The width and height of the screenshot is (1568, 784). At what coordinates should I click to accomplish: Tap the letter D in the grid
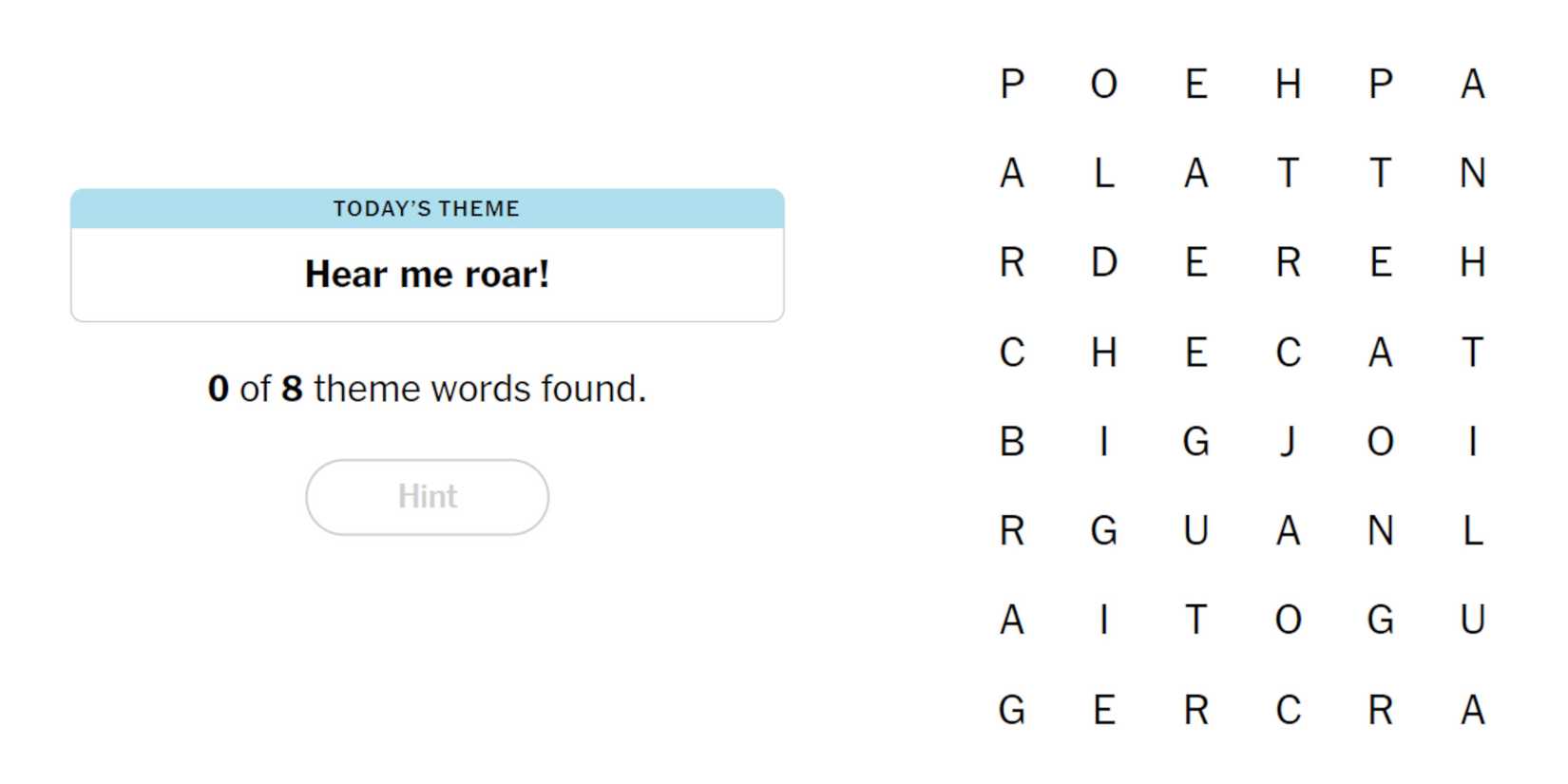[1103, 262]
